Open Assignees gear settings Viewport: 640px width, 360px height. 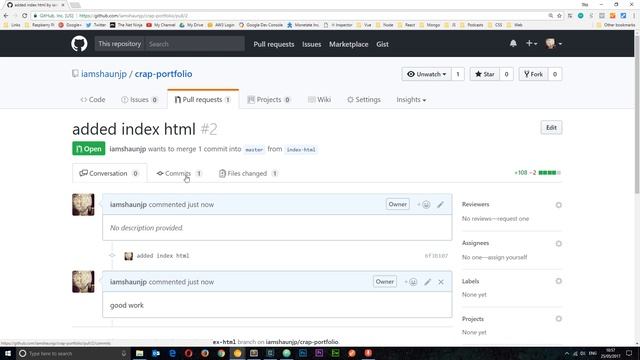558,244
